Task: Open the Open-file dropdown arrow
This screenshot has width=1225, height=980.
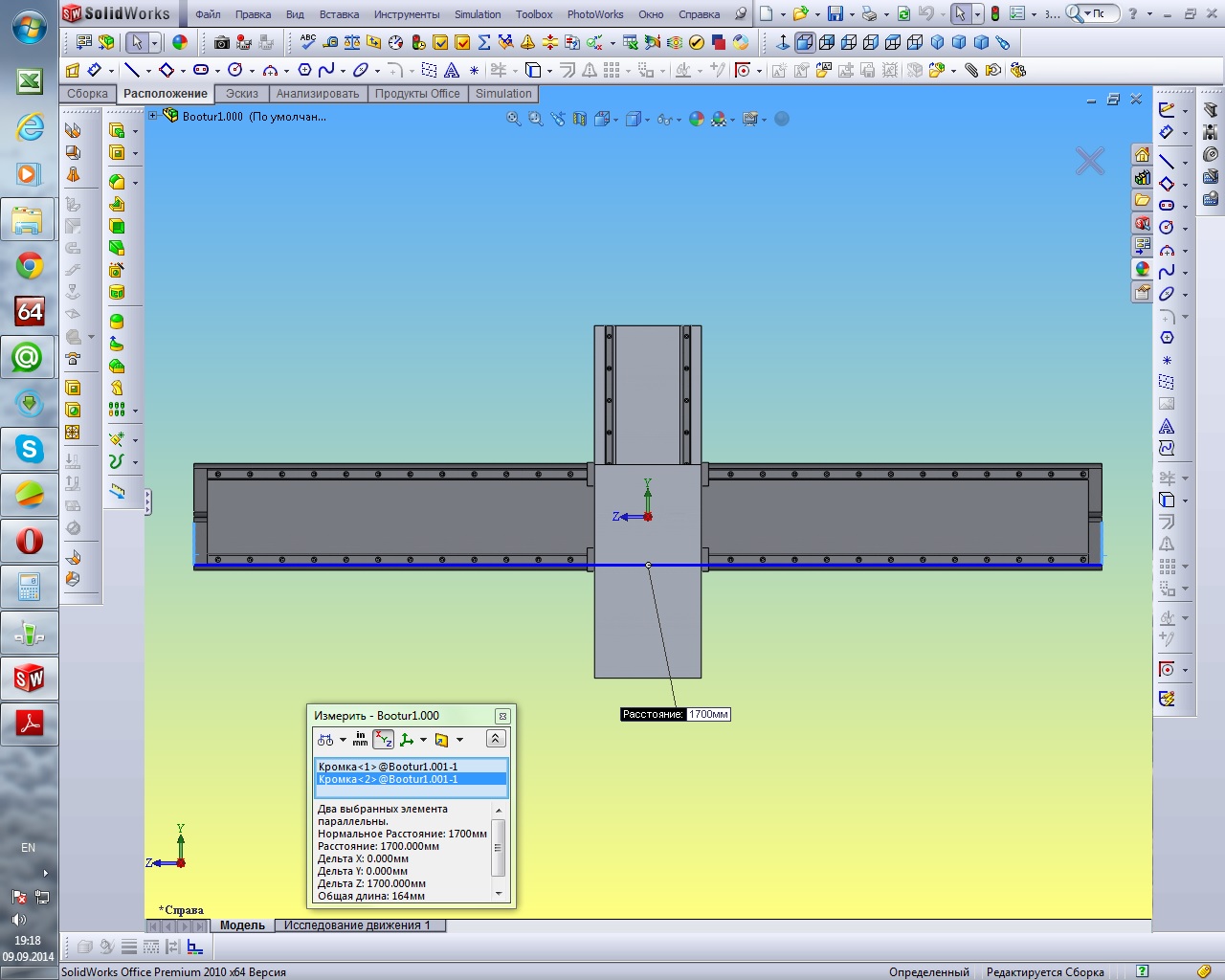Action: (816, 14)
